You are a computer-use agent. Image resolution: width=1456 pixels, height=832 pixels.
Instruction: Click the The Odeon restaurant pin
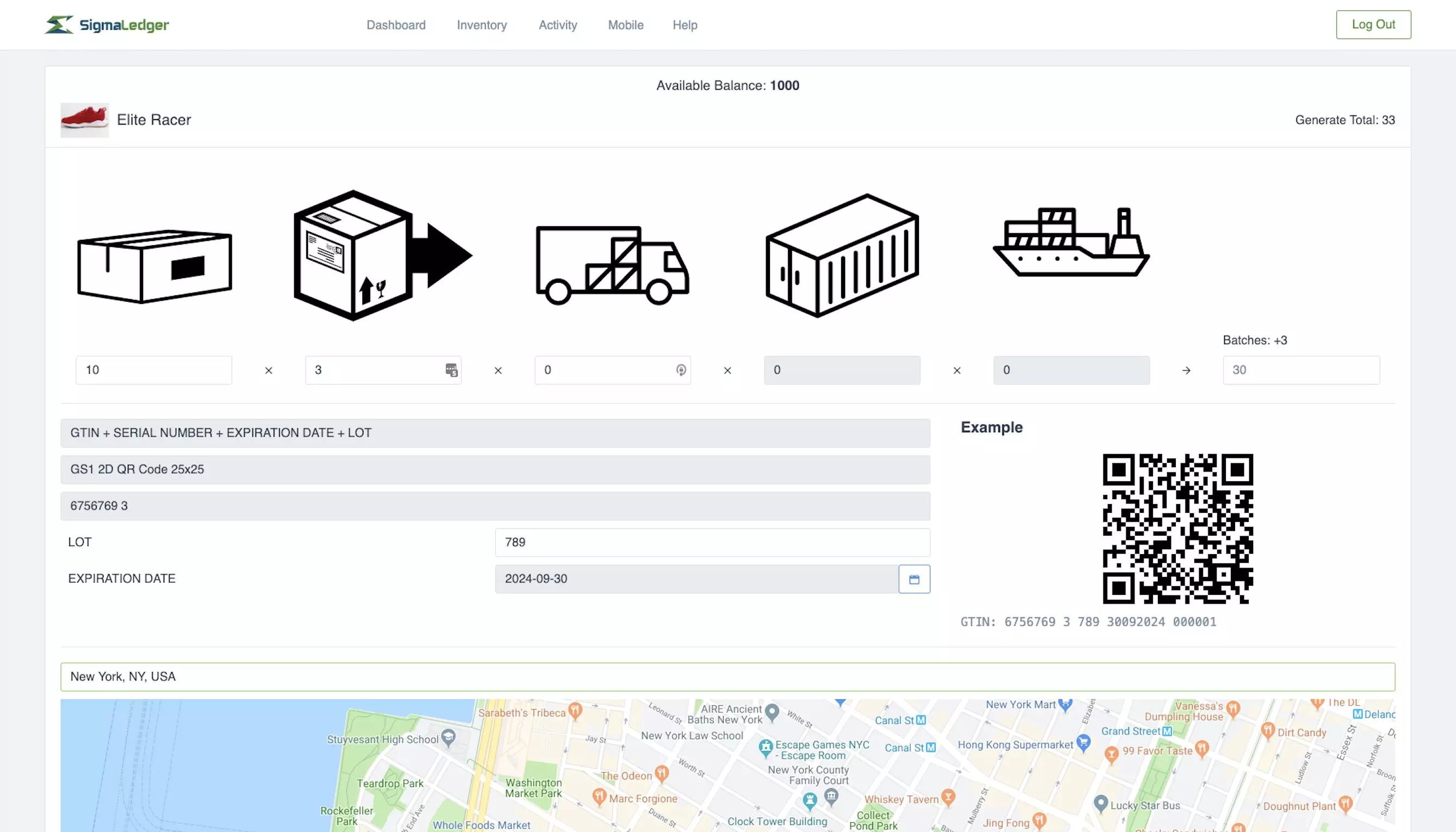662,774
